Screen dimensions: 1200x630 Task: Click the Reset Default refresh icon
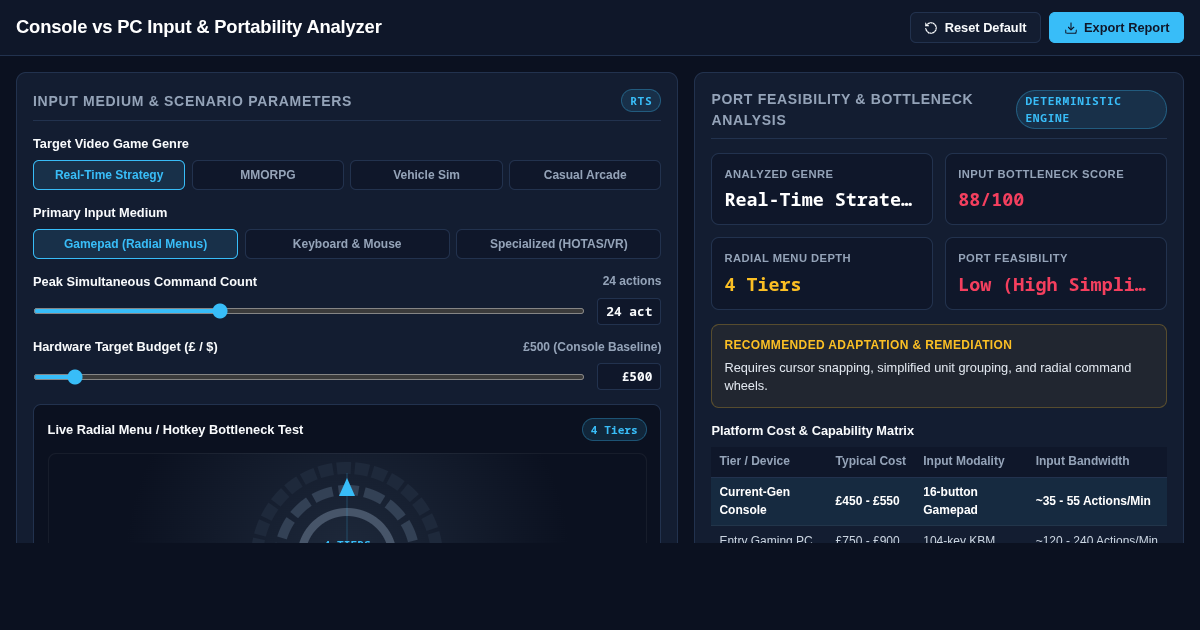pyautogui.click(x=931, y=28)
